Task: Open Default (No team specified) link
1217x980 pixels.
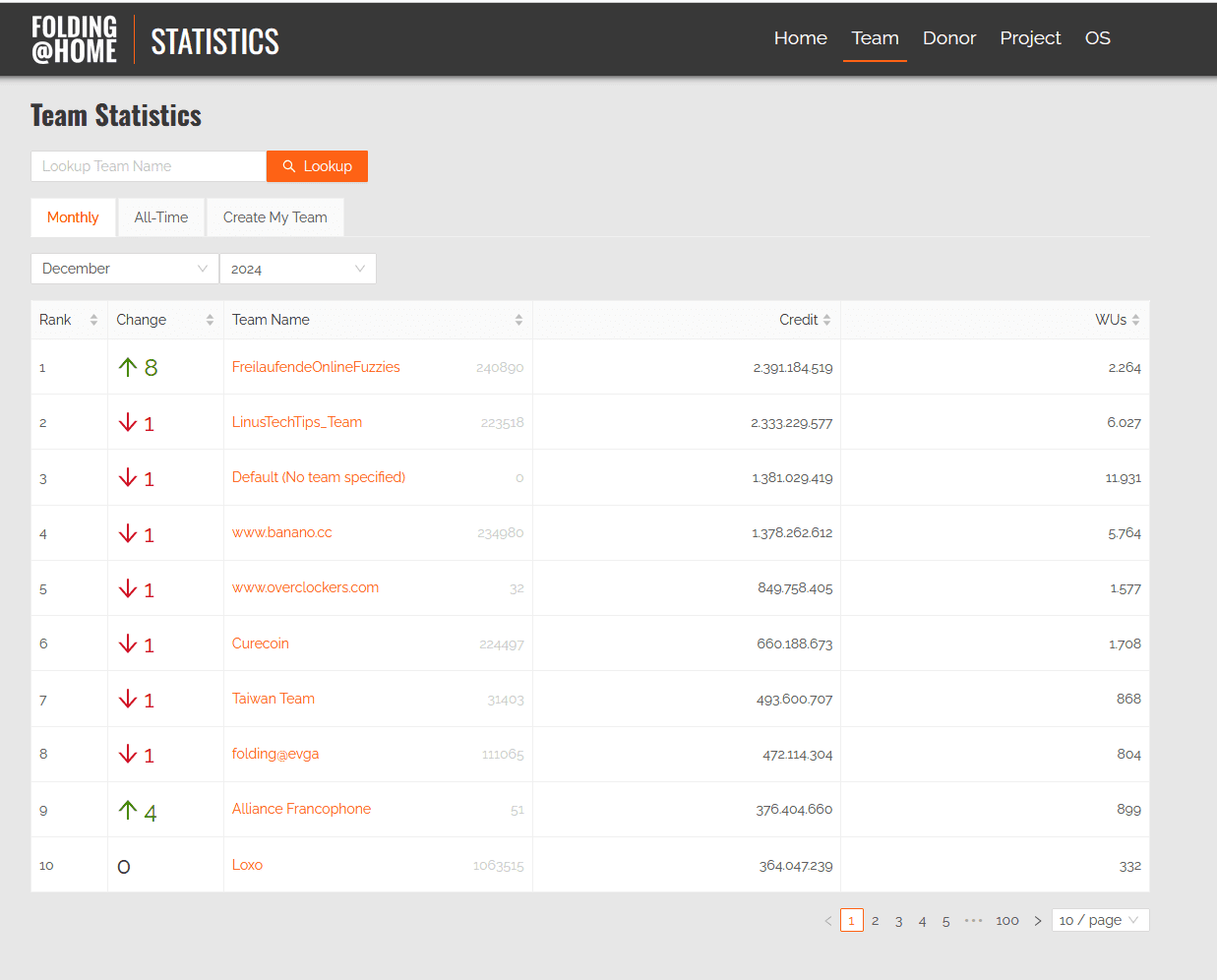Action: 319,477
